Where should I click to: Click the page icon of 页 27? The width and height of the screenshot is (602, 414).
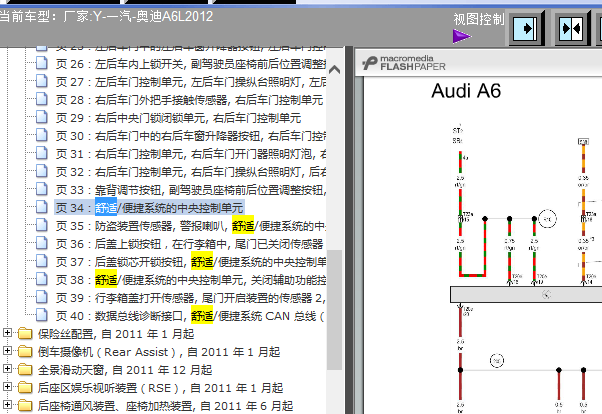point(41,81)
